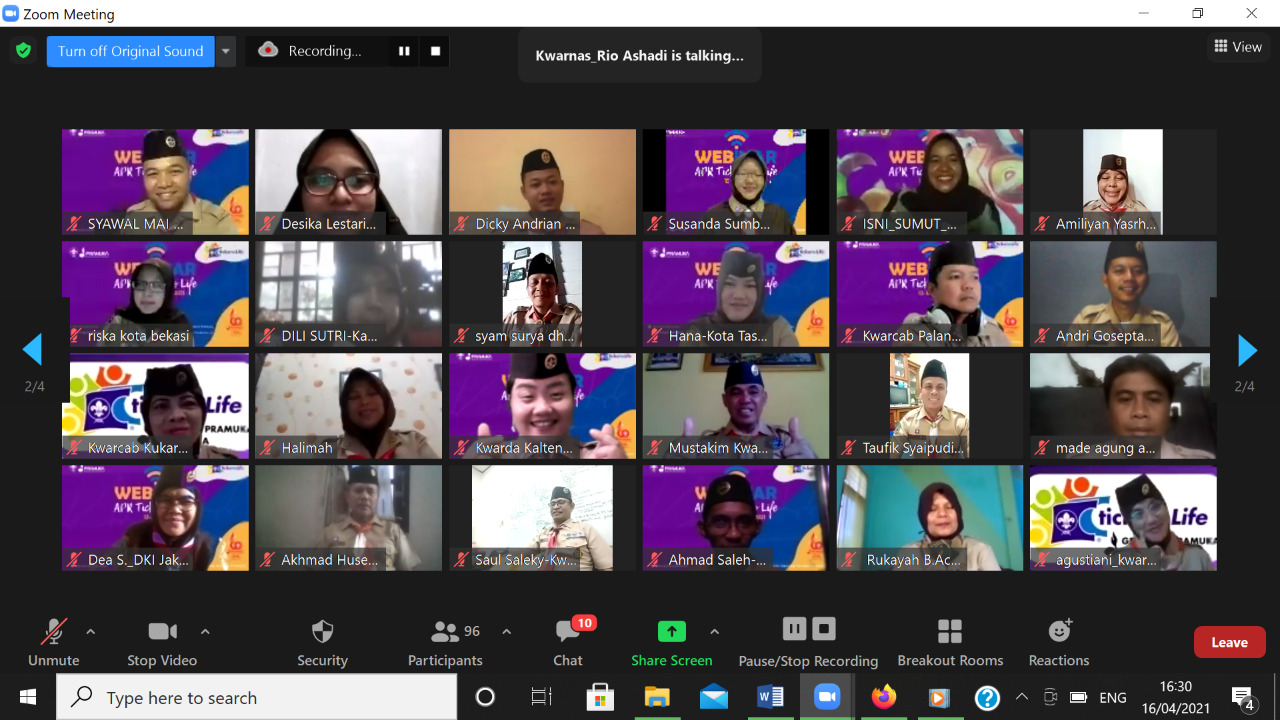This screenshot has width=1280, height=720.
Task: Open the Participants panel
Action: 445,642
